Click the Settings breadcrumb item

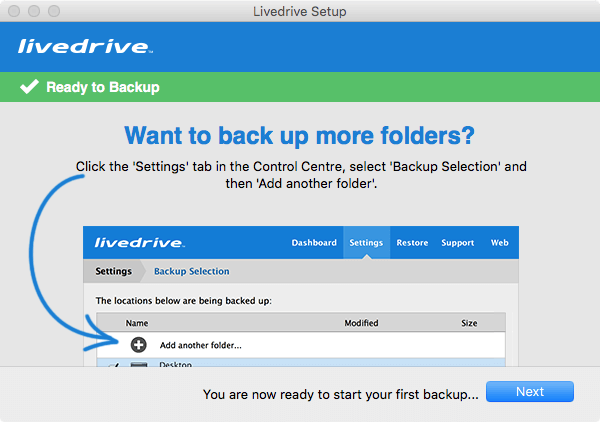(x=114, y=271)
